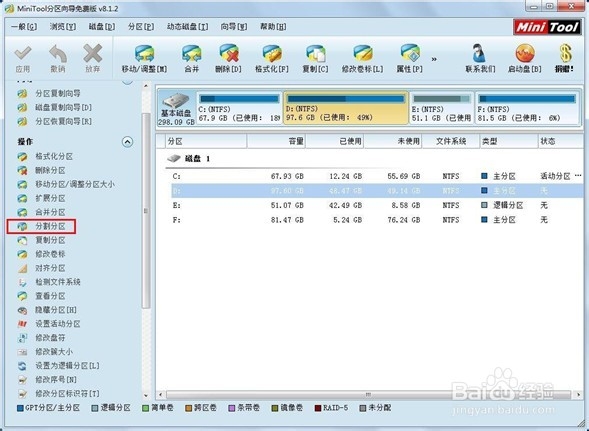Select the F: partition row
This screenshot has height=431, width=589.
pyautogui.click(x=377, y=220)
